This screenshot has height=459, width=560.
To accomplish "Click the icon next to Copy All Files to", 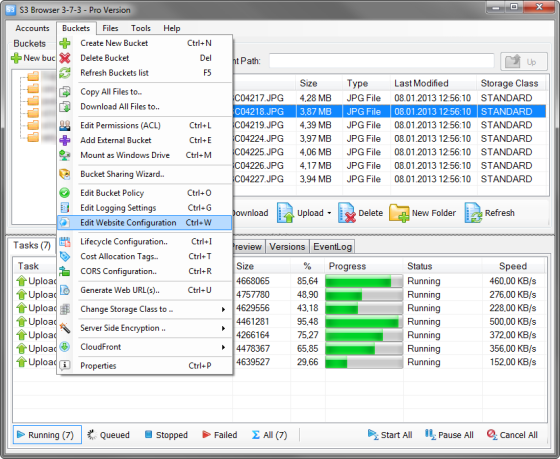I will (x=65, y=92).
